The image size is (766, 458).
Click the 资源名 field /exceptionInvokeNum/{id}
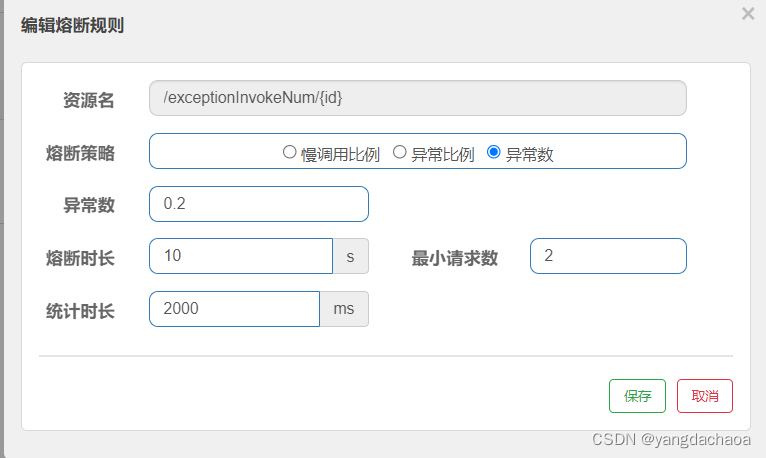418,98
